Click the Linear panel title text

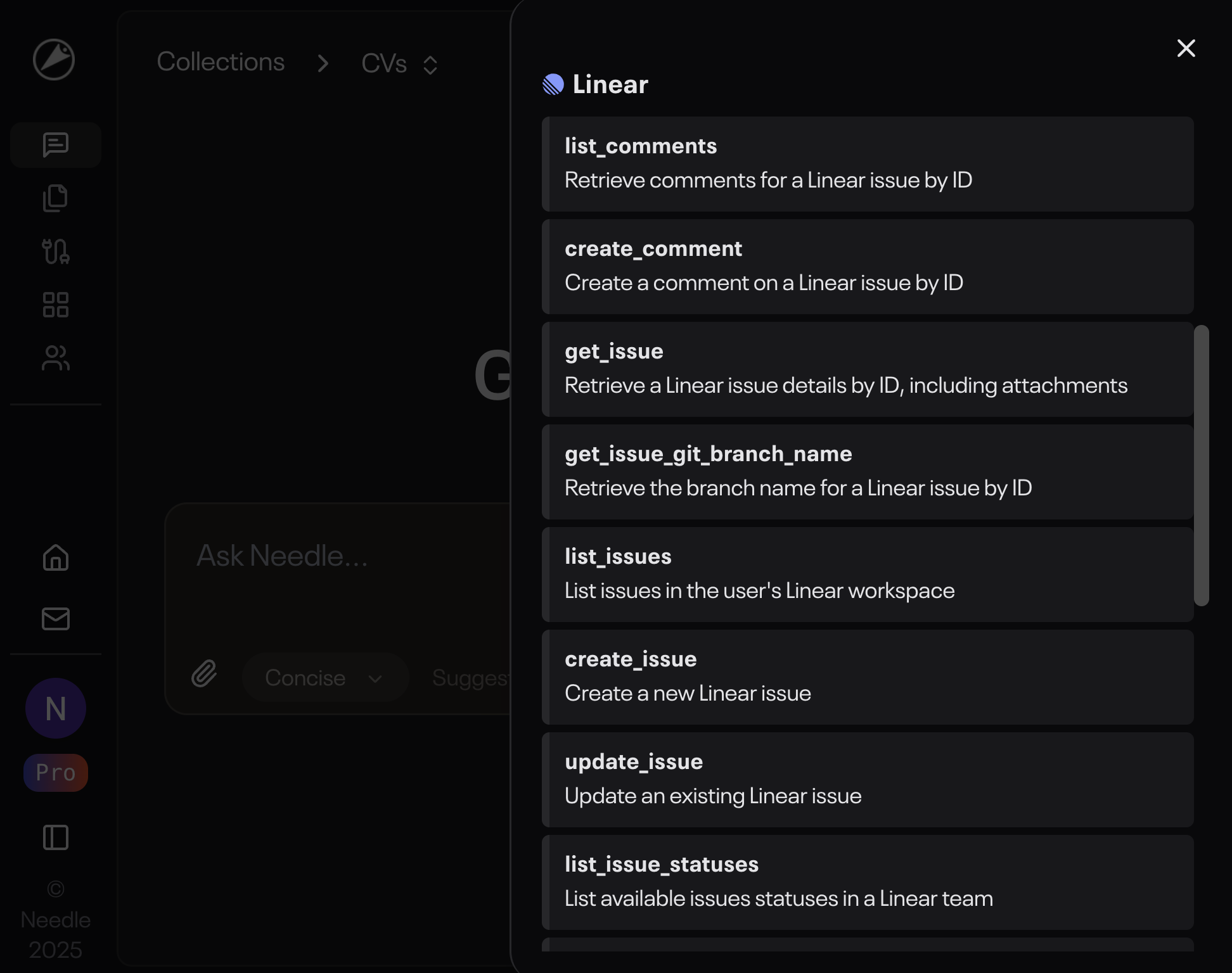click(x=610, y=84)
